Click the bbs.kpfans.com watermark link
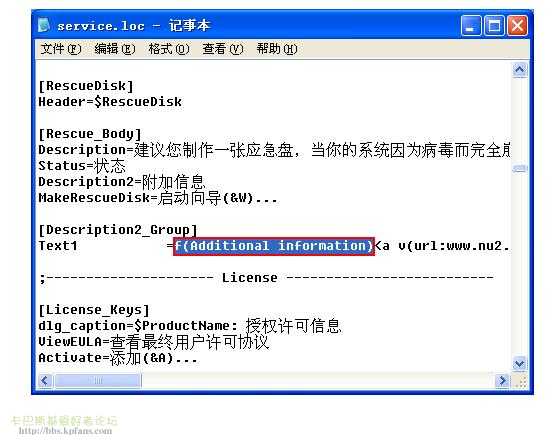This screenshot has width=555, height=440. 65,431
